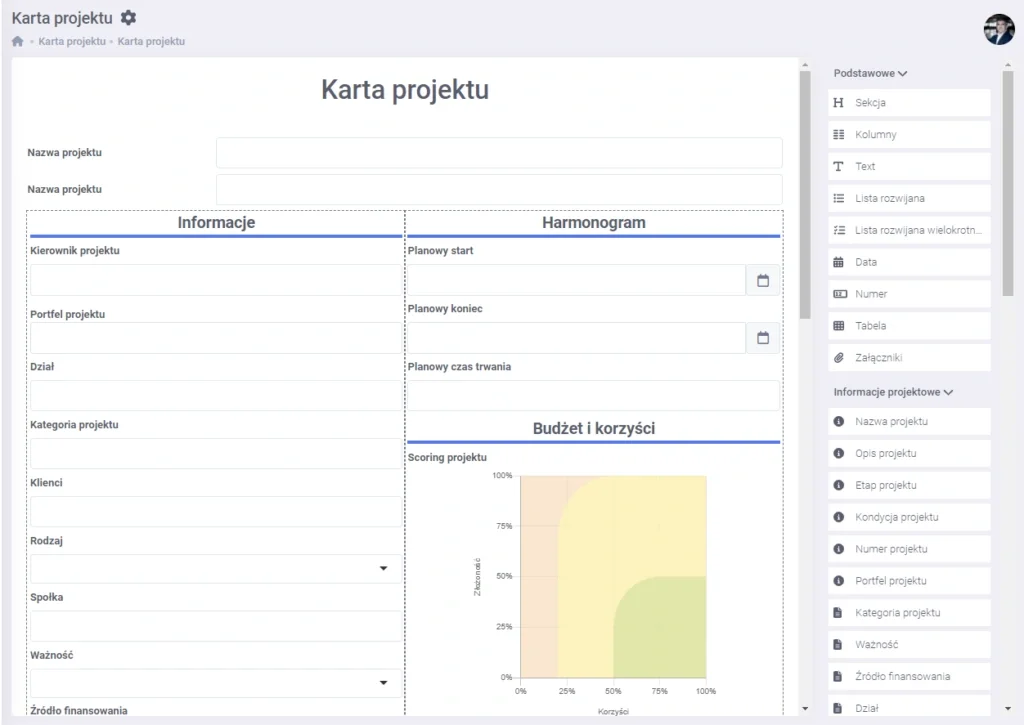Click the Klienci input field
Screen dimensions: 1024x725
(216, 511)
